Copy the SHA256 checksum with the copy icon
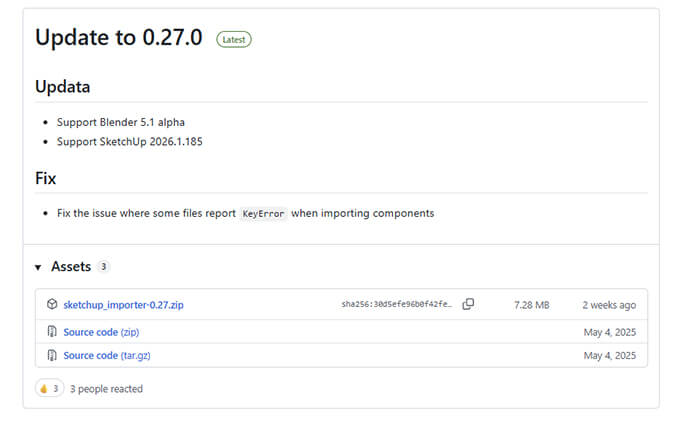Viewport: 680px width, 425px height. click(468, 304)
